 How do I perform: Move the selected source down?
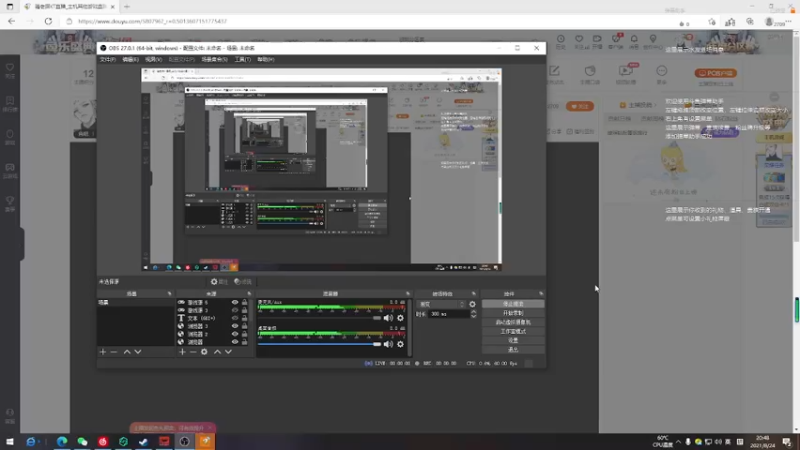[x=228, y=352]
